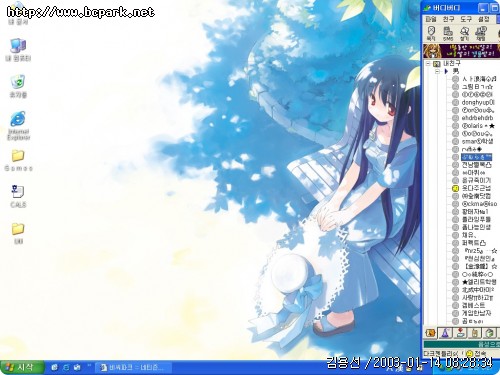The image size is (500, 375).
Task: Switch to the fourth bottom tab icon
Action: coord(475,333)
